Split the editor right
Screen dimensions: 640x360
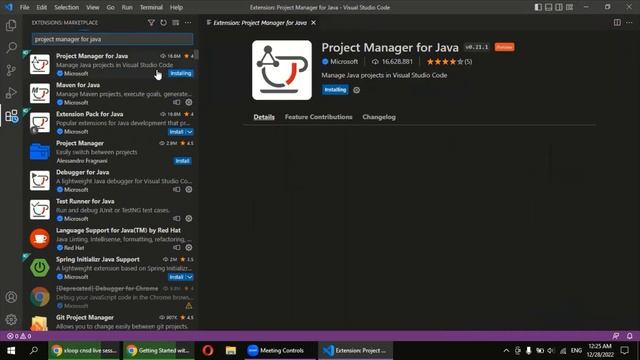click(x=617, y=22)
